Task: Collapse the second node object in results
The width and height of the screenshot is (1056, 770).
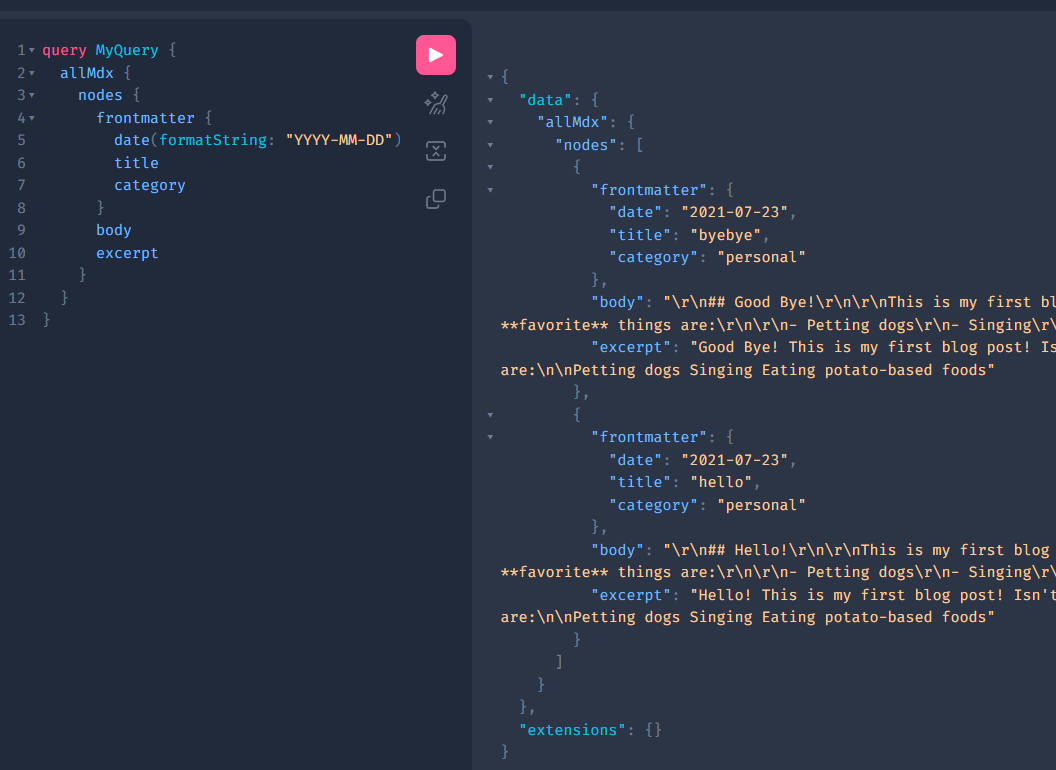Action: tap(490, 415)
